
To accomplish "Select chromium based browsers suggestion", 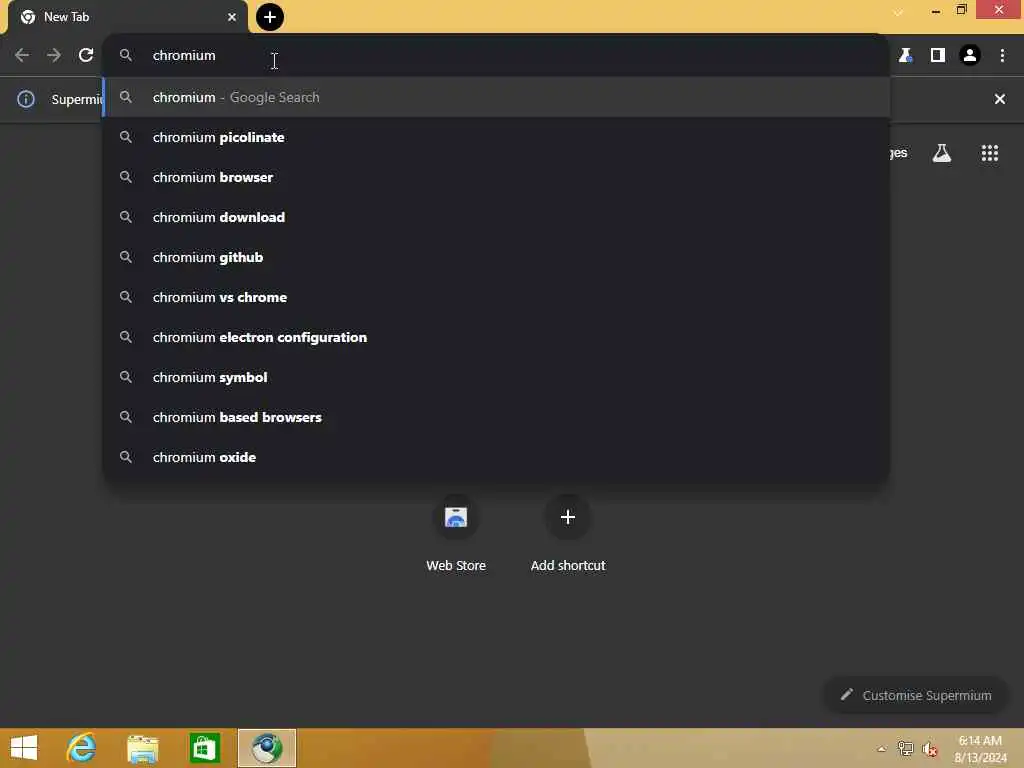I will tap(496, 417).
